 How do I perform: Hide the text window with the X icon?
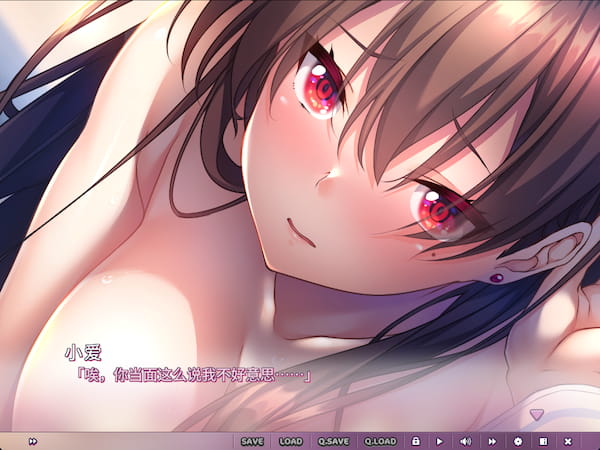click(x=568, y=442)
